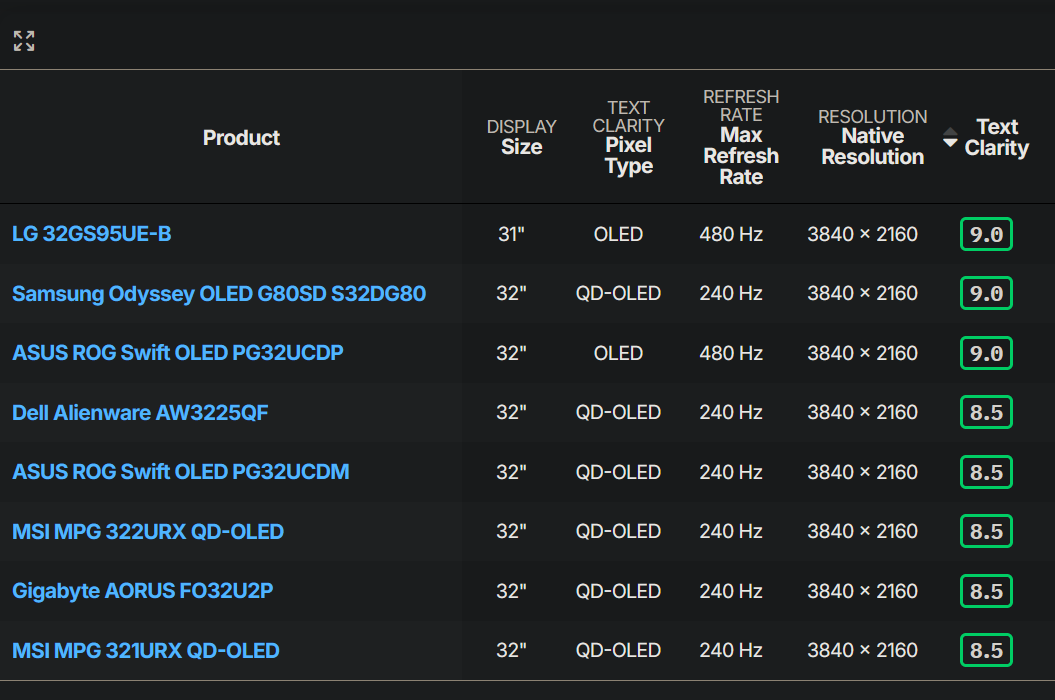Click QD-OLED in the ASUS PG32UCDM row

tap(618, 472)
